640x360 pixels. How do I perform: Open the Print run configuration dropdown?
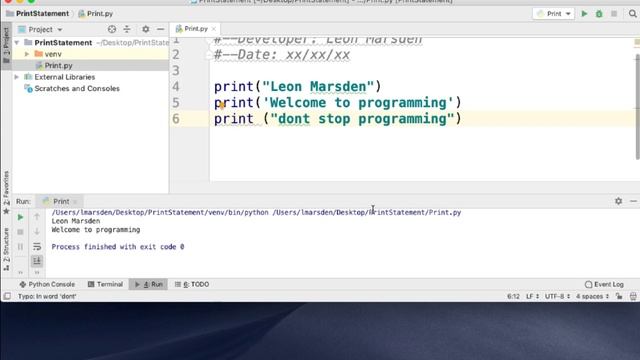553,14
